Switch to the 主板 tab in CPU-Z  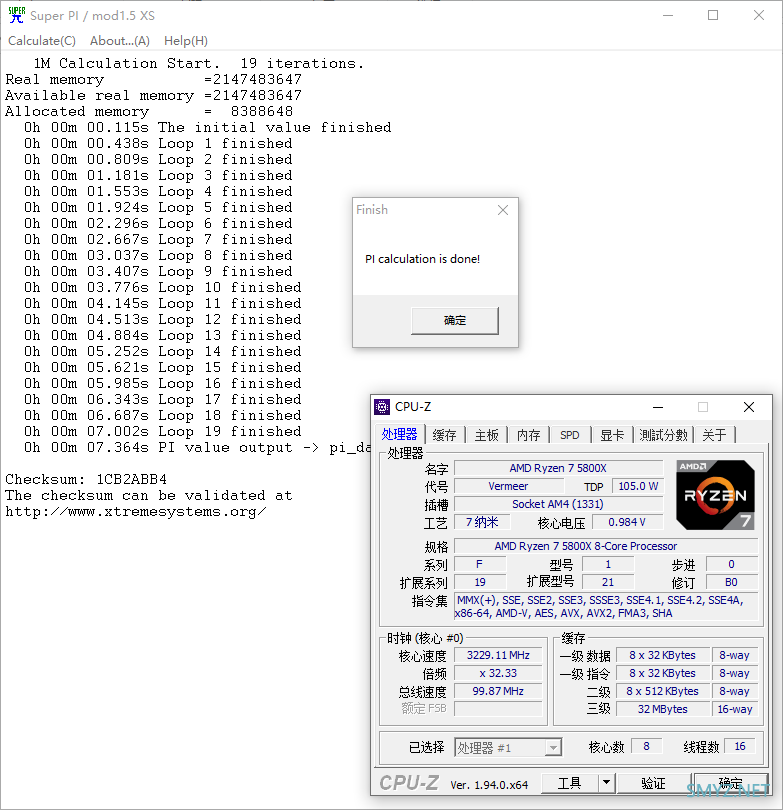point(487,435)
